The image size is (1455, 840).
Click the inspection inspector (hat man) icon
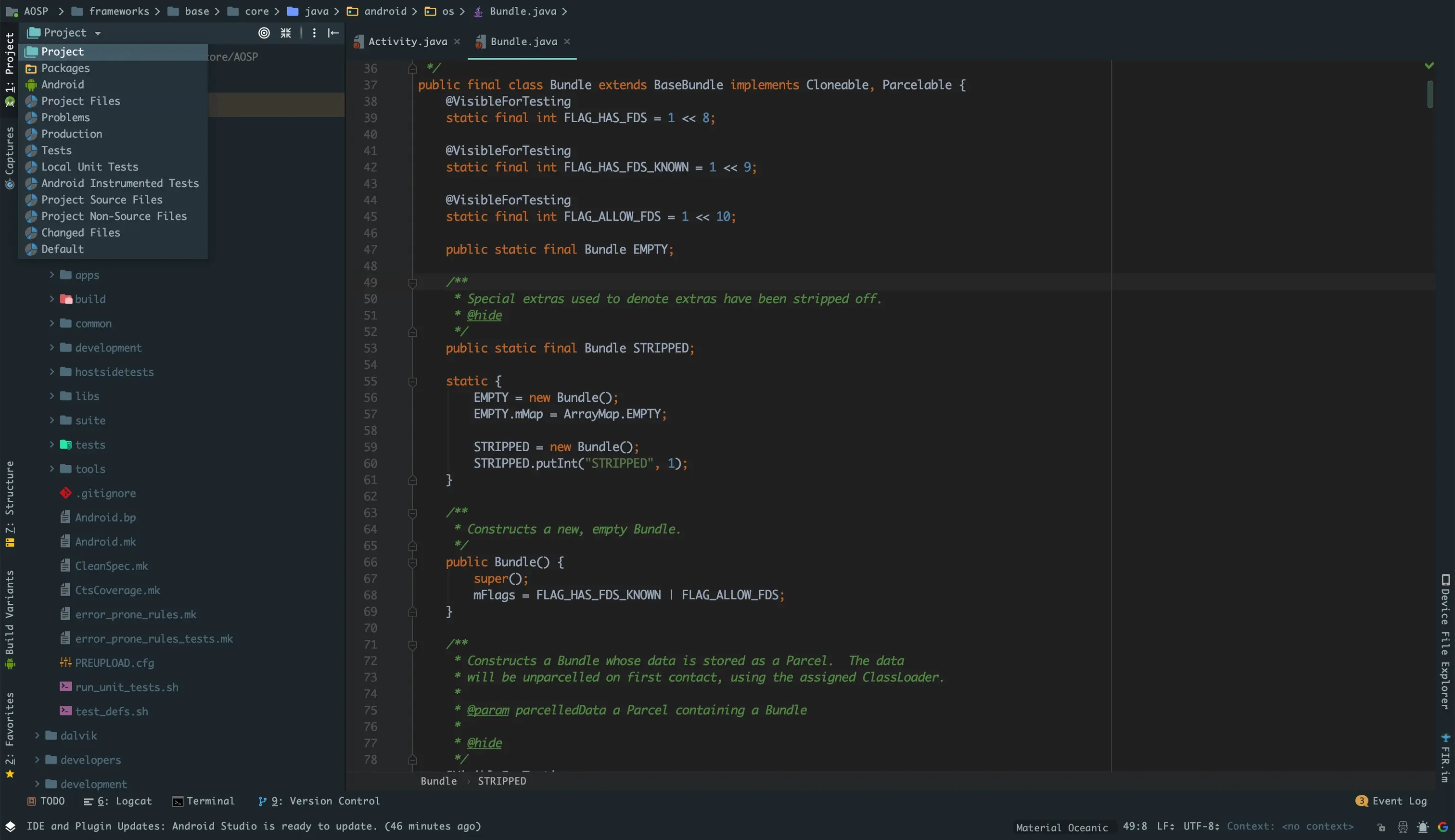(1403, 827)
